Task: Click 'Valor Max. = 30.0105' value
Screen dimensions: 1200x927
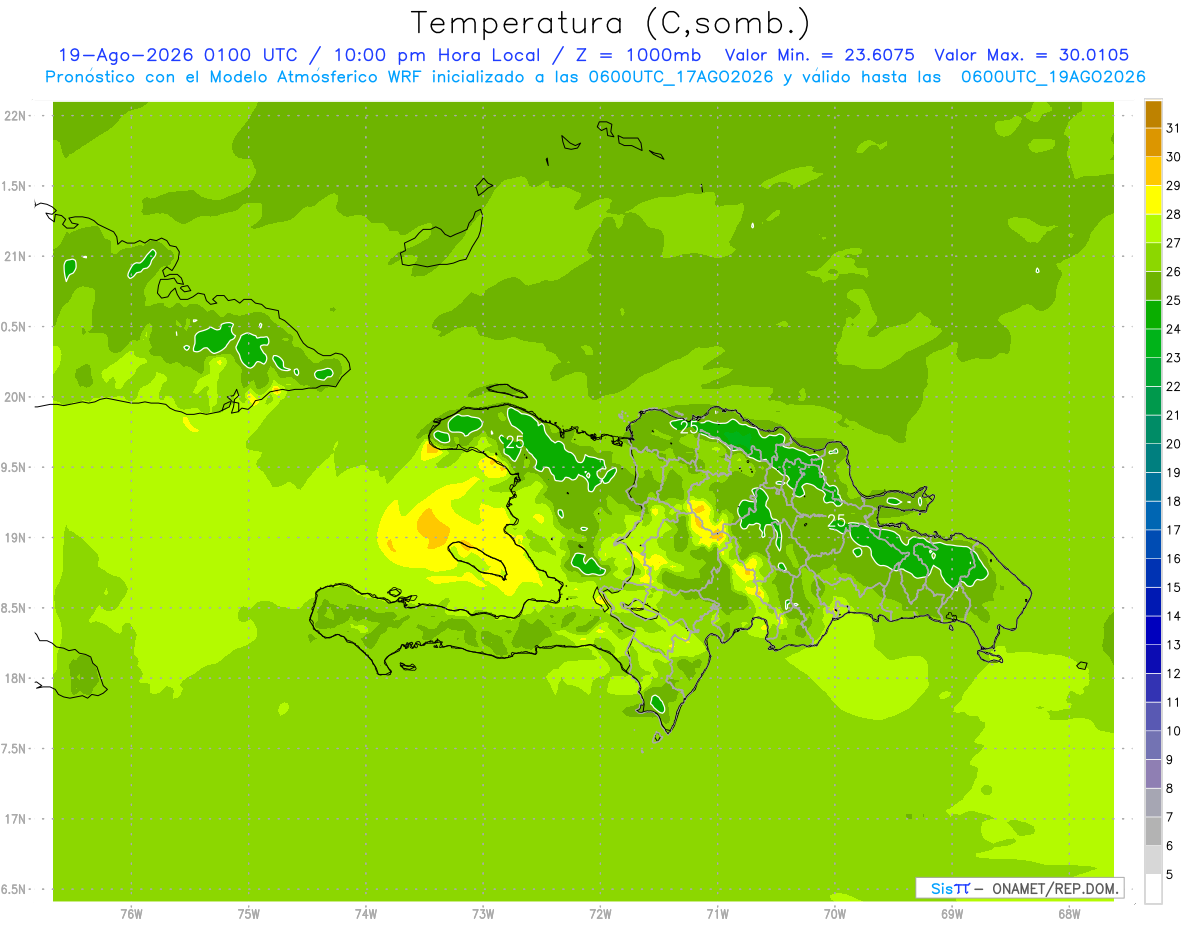Action: 1032,56
